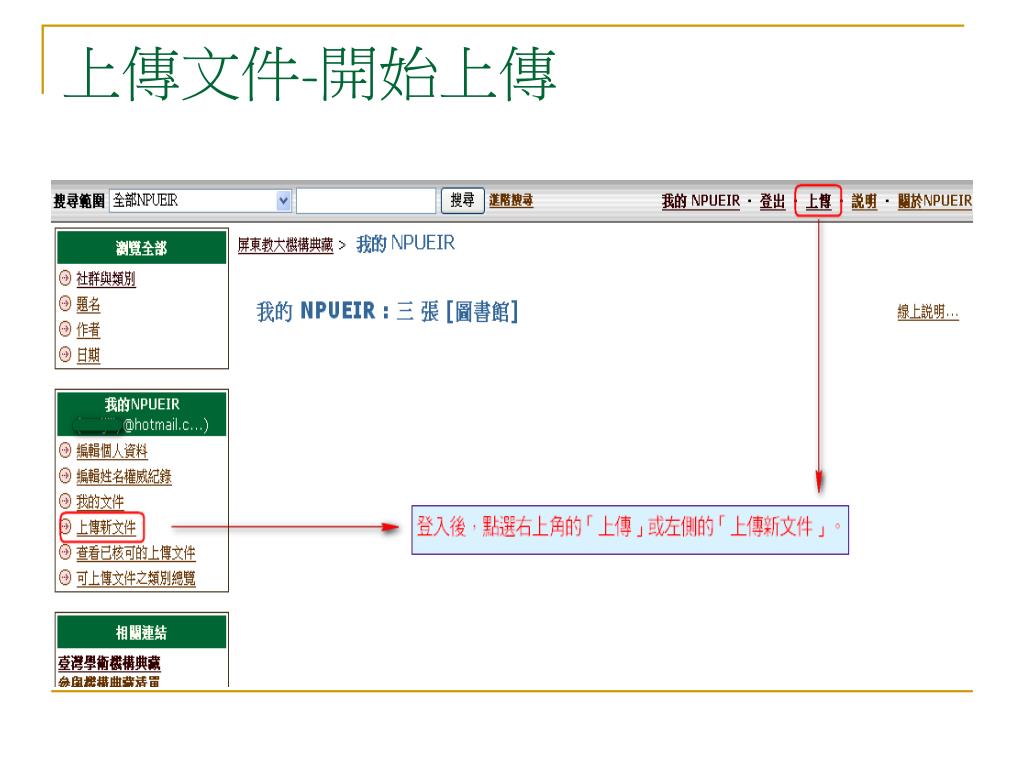
Task: Open 可上傳文件之類別總覽 link
Action: (x=136, y=578)
